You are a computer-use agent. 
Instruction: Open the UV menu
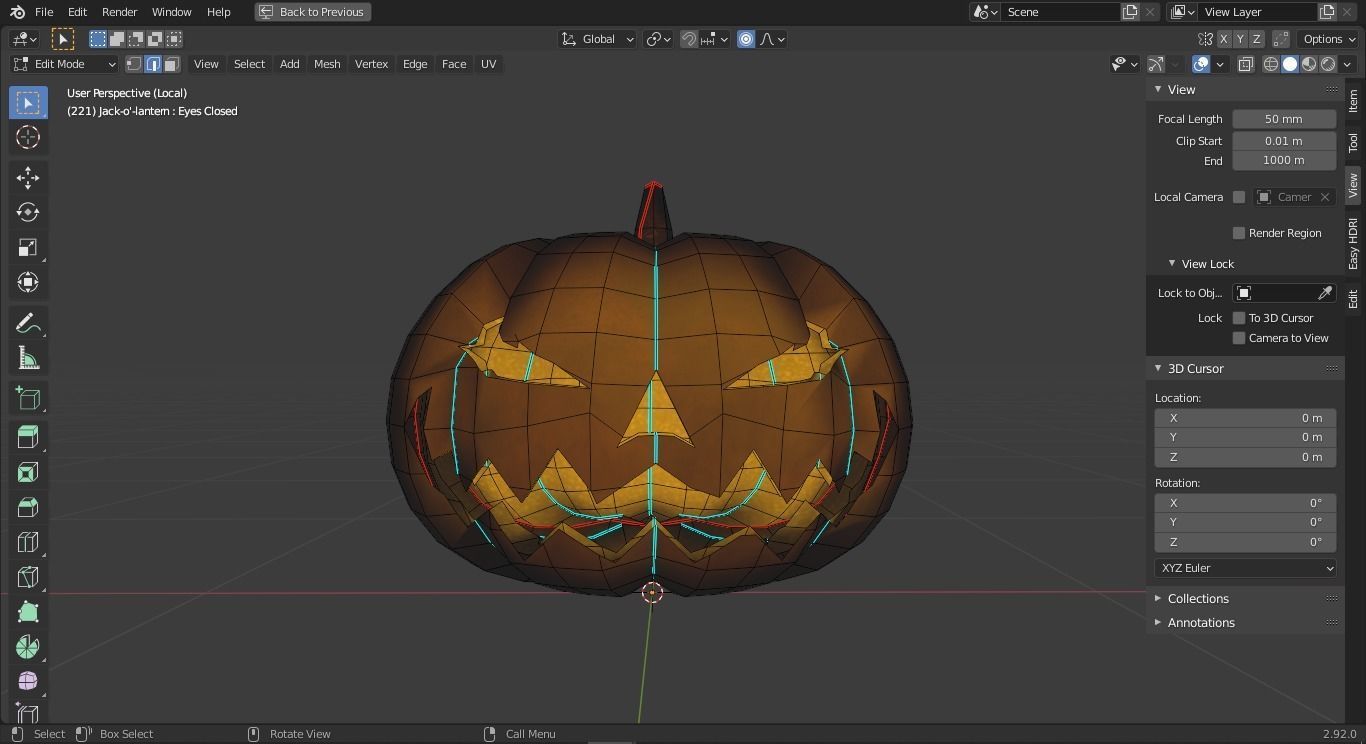click(488, 64)
